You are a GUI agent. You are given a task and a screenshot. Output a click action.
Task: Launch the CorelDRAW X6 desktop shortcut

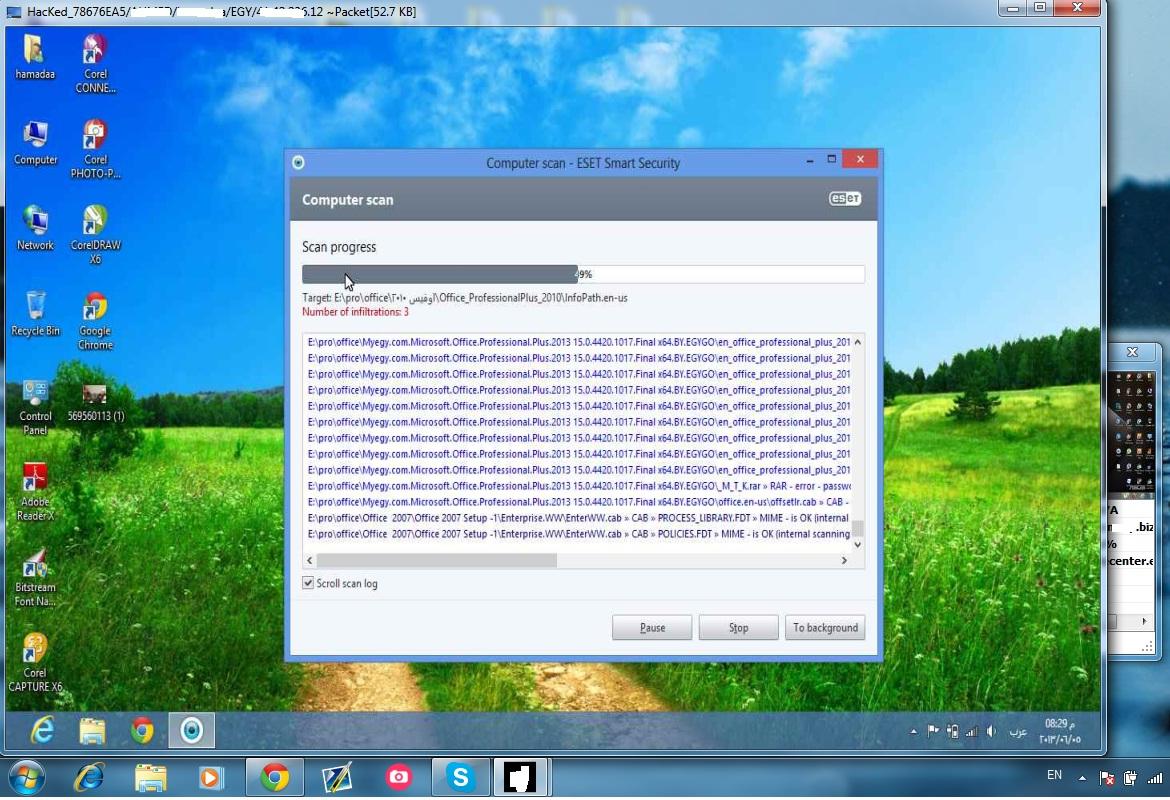(x=95, y=235)
